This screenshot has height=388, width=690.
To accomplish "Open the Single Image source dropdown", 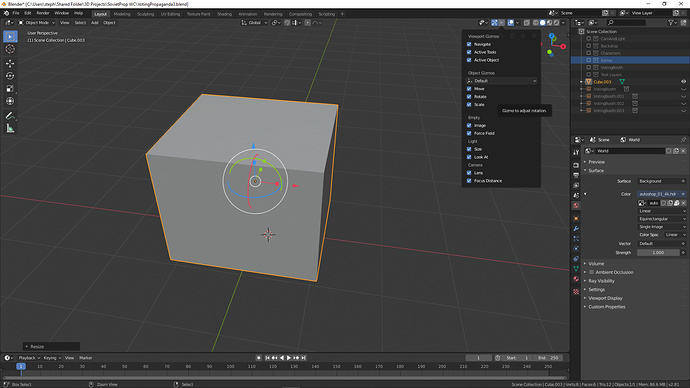I will (x=662, y=227).
